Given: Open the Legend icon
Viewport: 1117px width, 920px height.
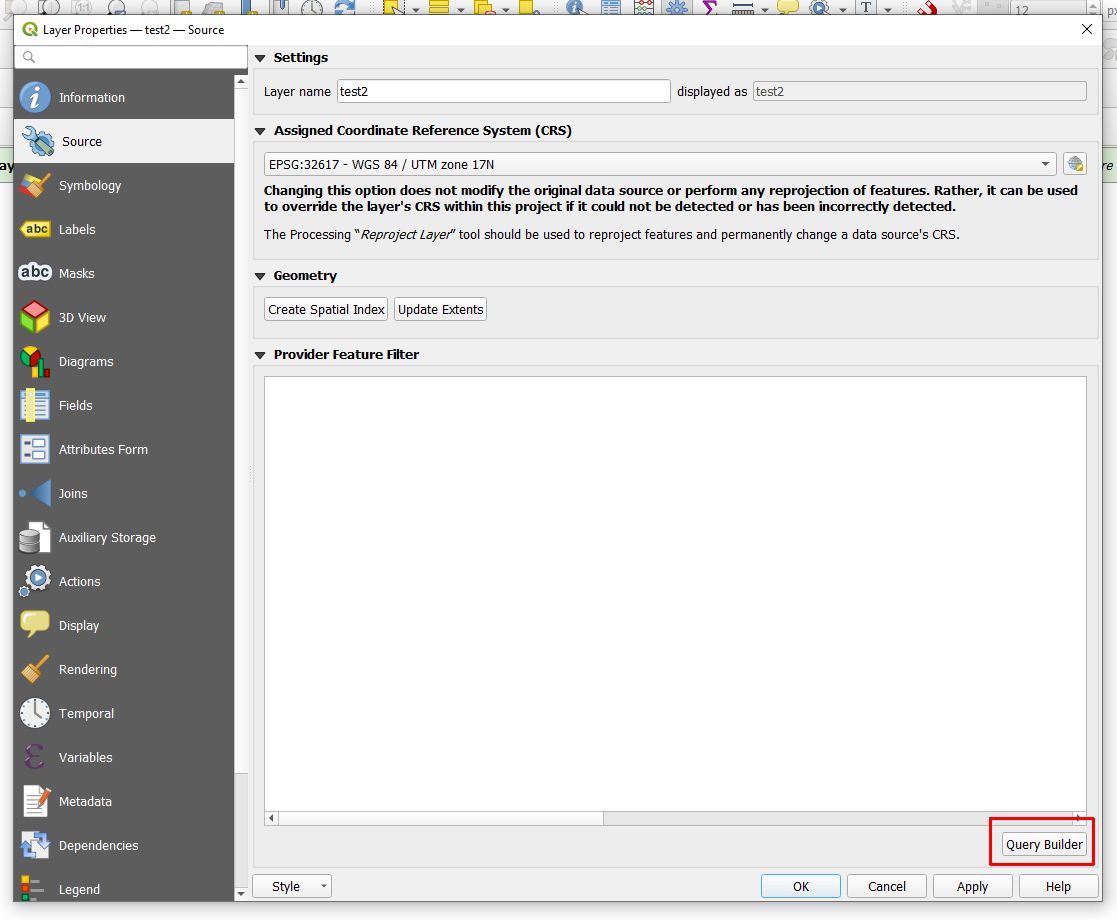Looking at the screenshot, I should pyautogui.click(x=33, y=889).
